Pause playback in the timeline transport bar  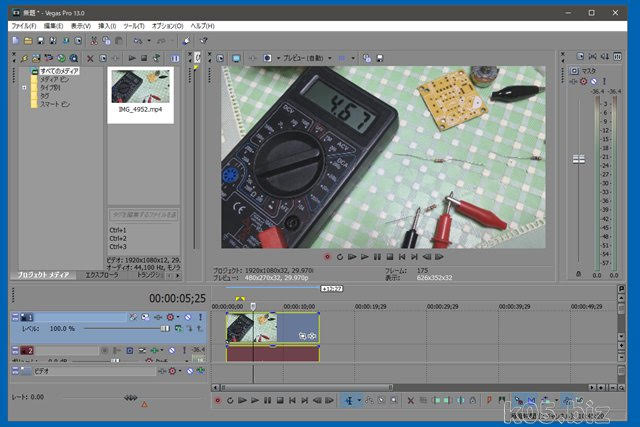pos(267,400)
